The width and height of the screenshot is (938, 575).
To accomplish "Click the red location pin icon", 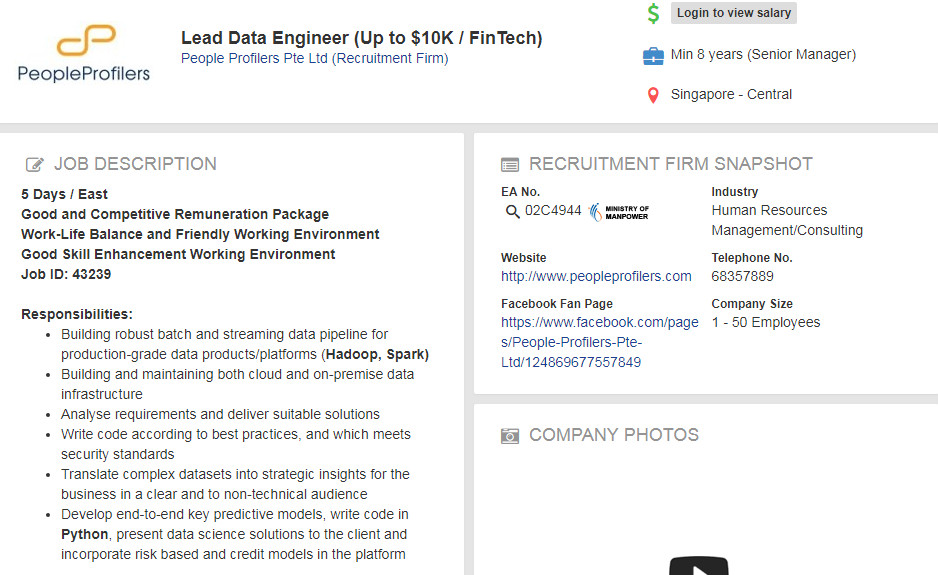I will (653, 95).
